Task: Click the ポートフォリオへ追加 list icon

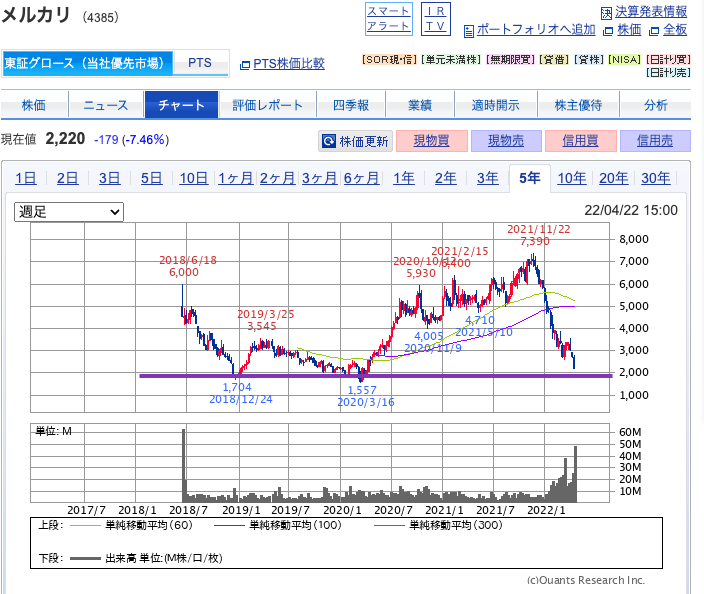Action: [469, 31]
